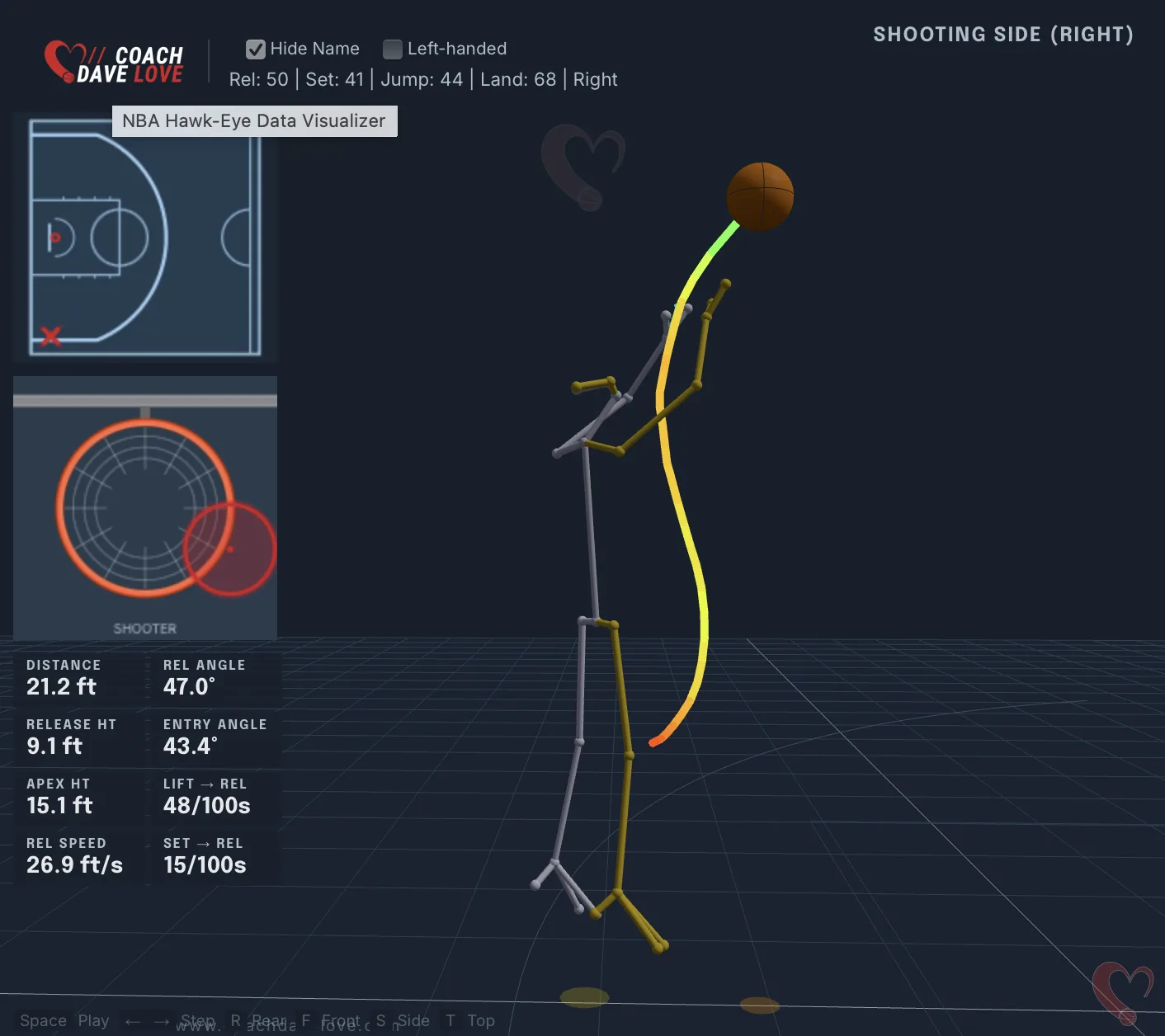
Task: Click the 'Rel: 50' timing value
Action: click(x=258, y=79)
